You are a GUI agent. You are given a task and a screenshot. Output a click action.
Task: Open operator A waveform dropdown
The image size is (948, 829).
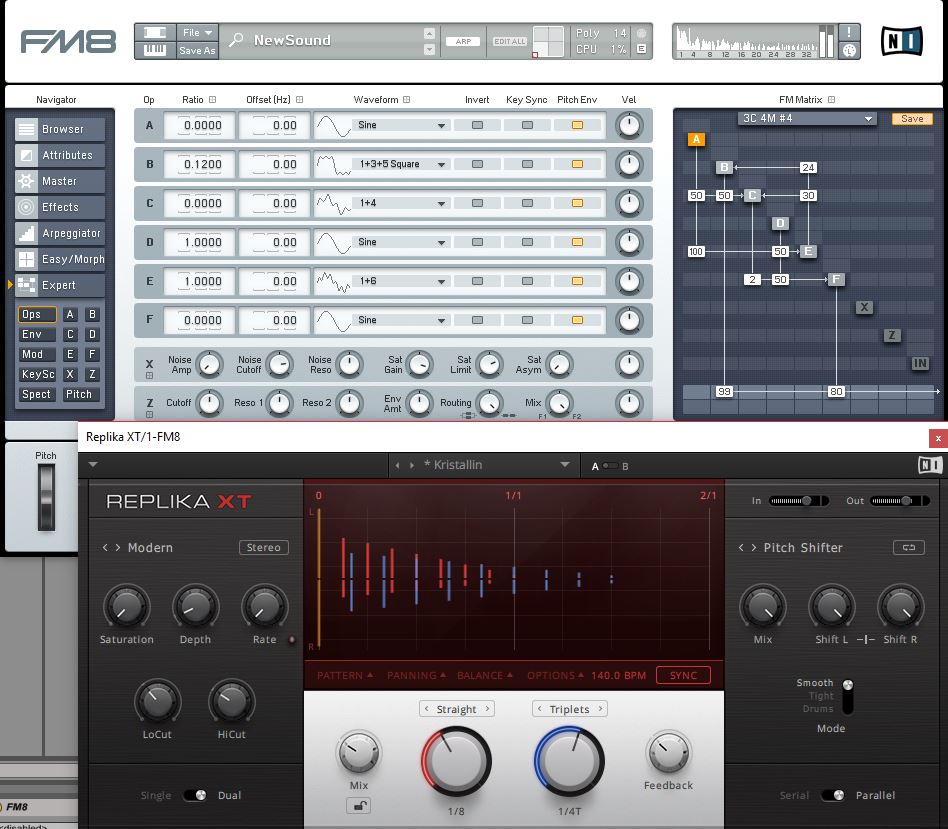pos(401,125)
